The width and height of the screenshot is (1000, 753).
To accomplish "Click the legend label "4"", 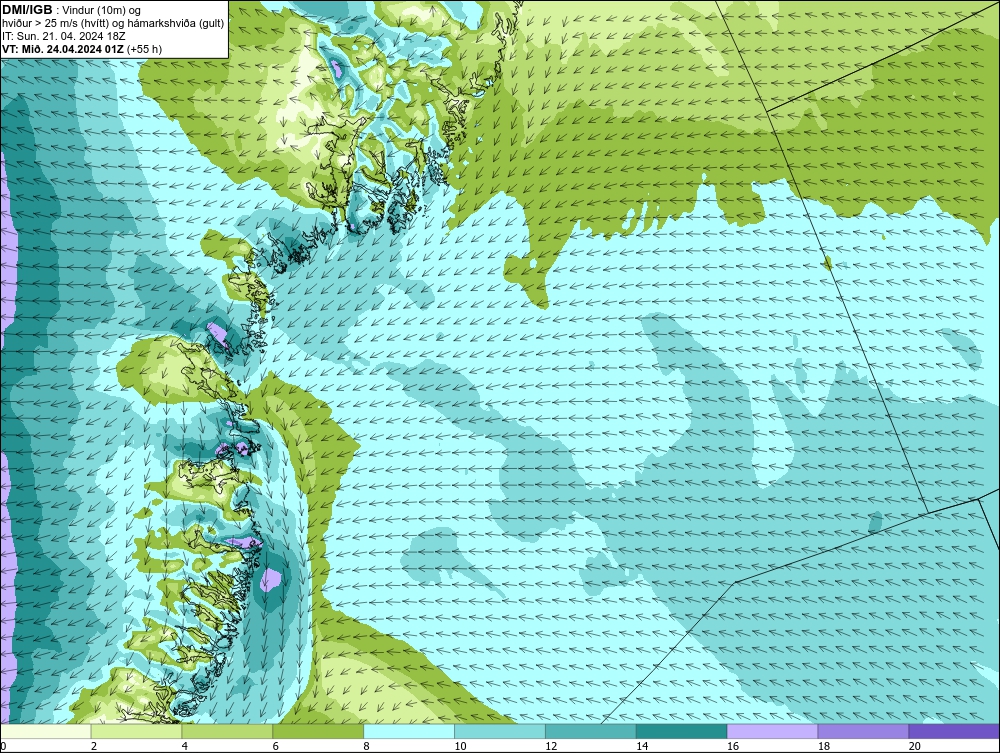I will (x=184, y=746).
